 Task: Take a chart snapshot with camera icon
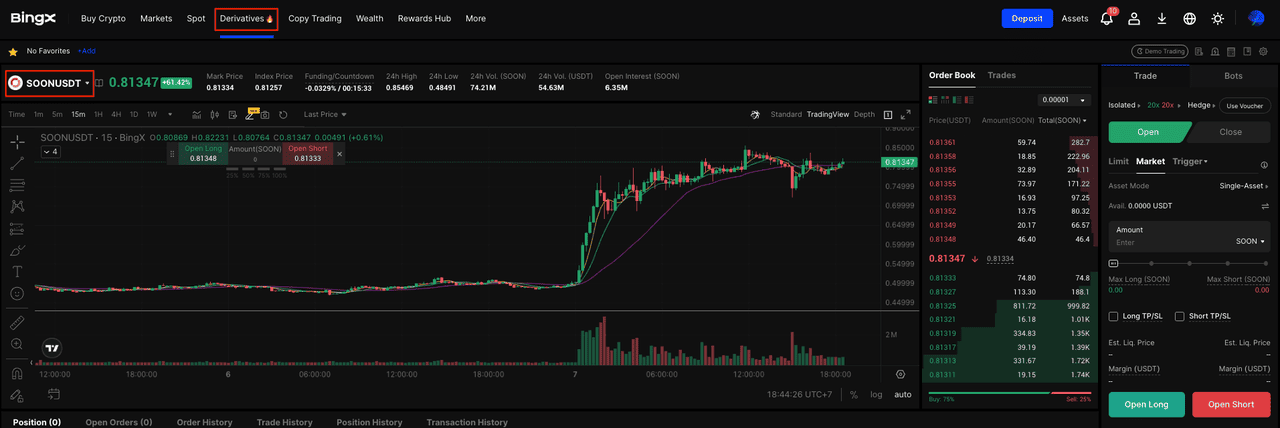pos(265,115)
